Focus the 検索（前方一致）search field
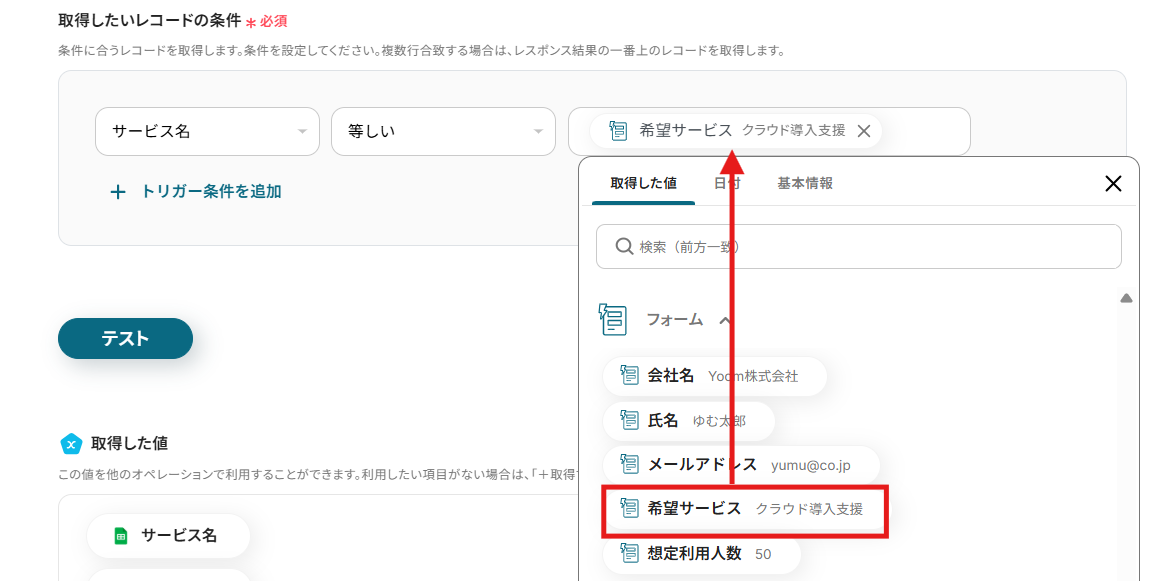 click(858, 246)
